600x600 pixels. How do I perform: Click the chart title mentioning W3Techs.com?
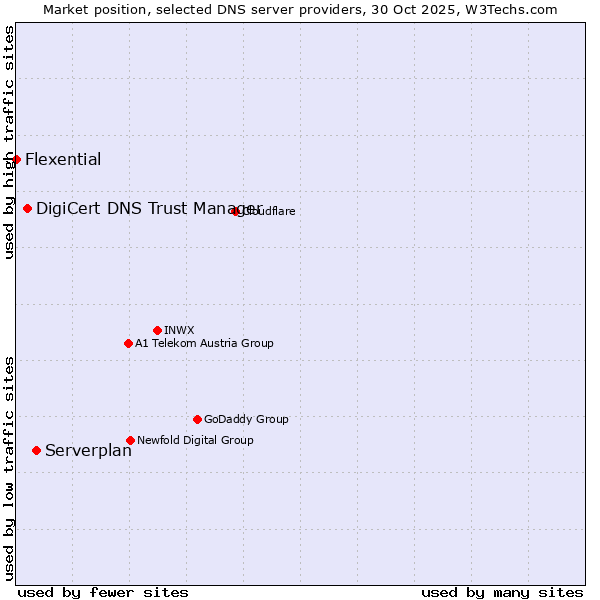coord(300,9)
